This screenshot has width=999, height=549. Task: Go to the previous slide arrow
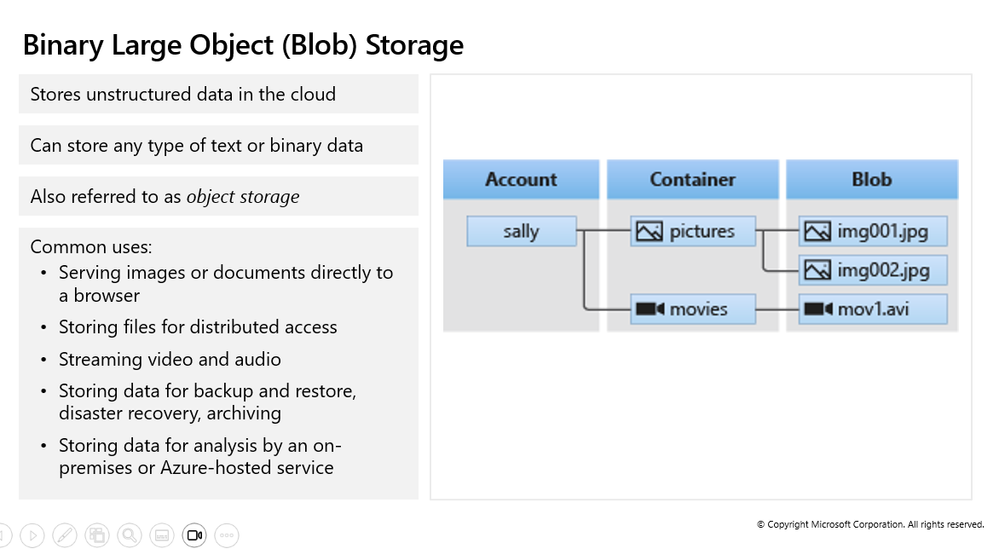coord(3,535)
